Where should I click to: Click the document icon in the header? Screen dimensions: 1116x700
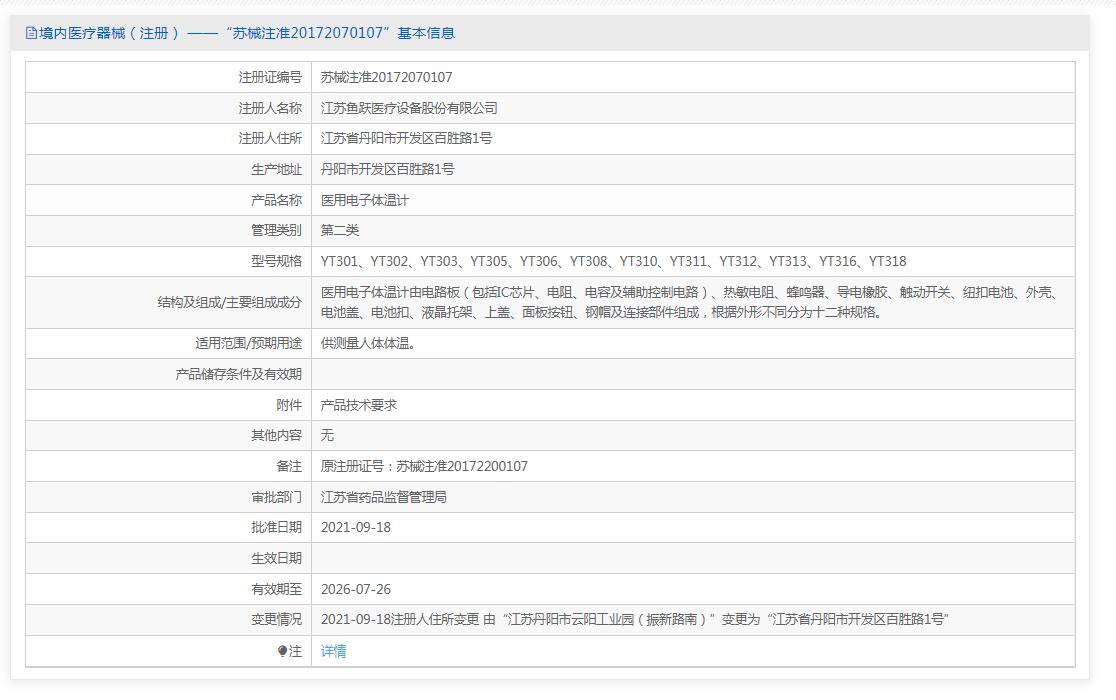[31, 33]
